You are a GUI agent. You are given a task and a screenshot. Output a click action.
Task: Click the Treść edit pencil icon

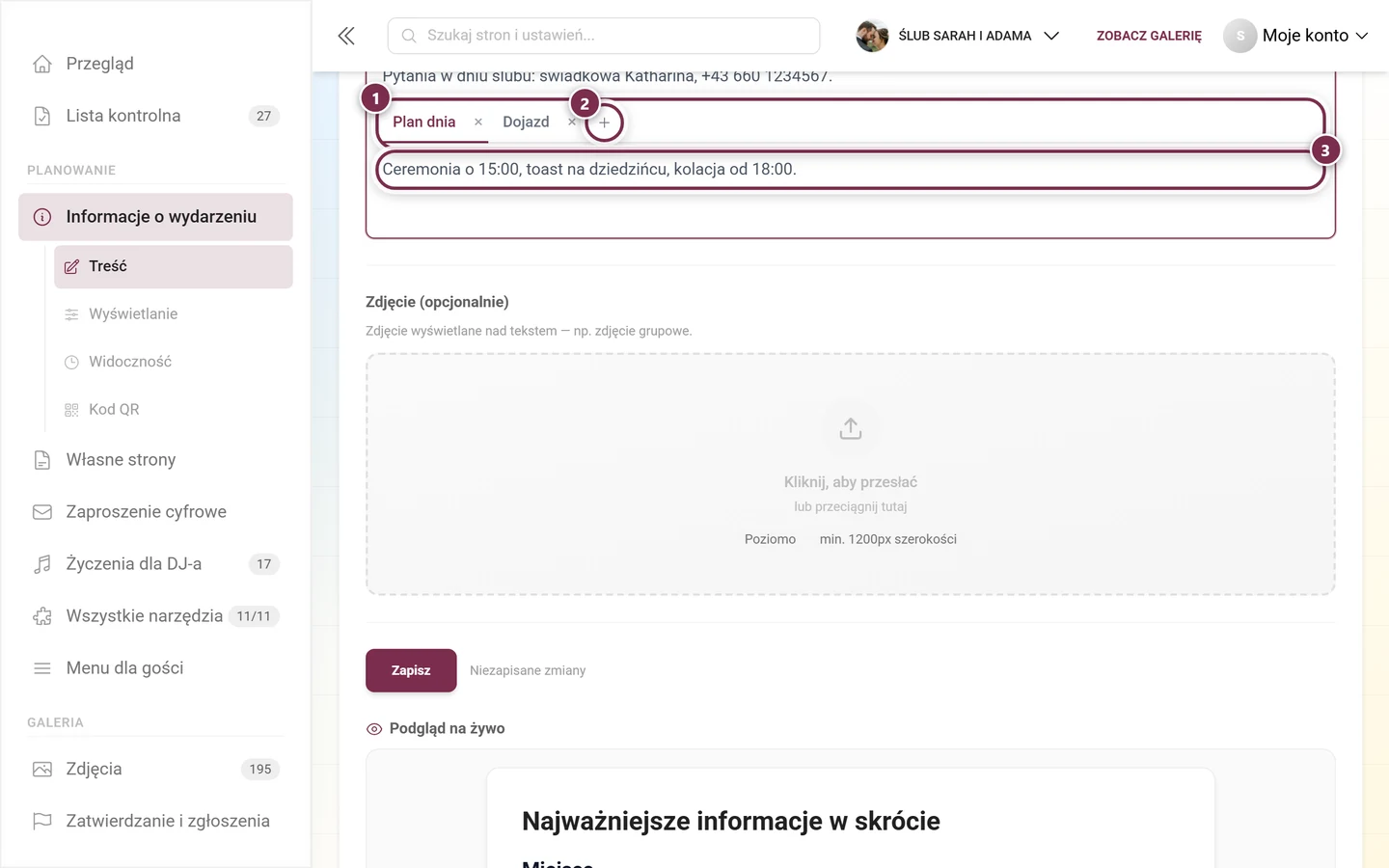tap(71, 267)
